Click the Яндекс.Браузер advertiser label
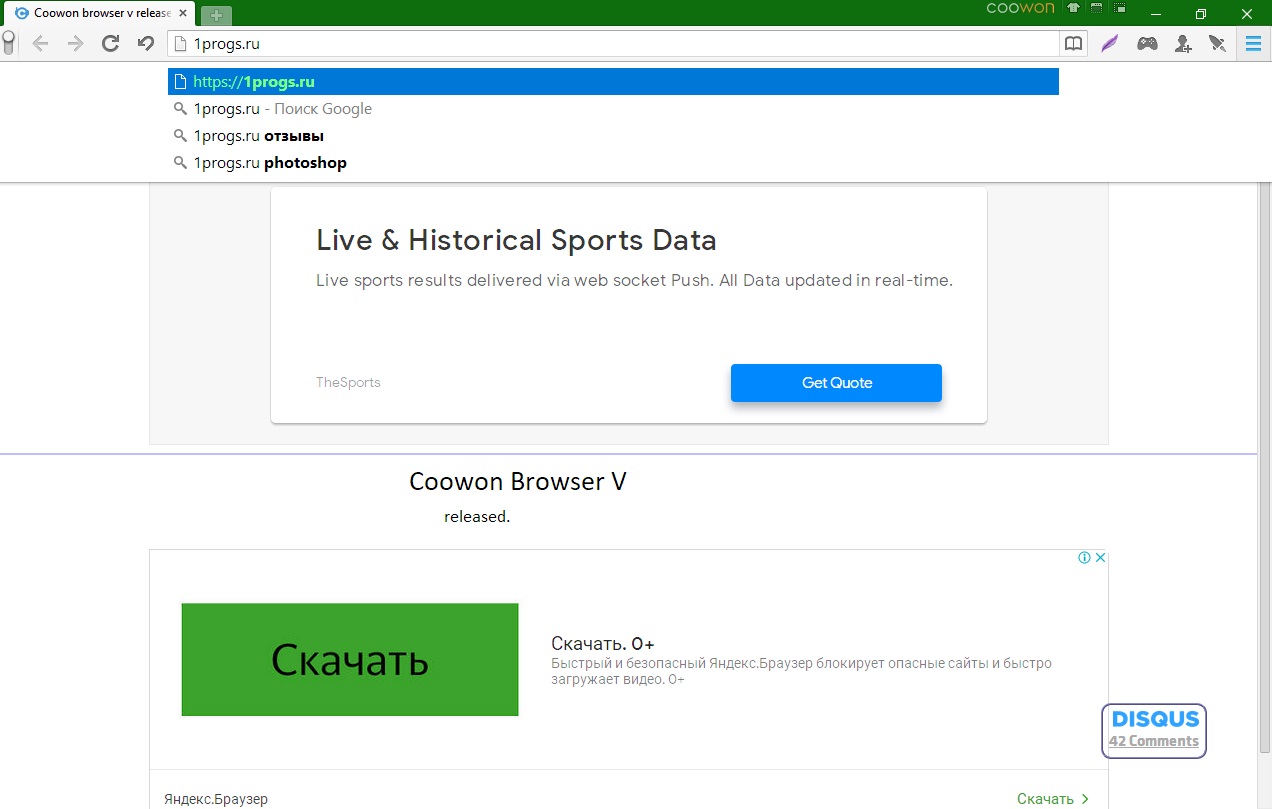This screenshot has height=809, width=1272. [x=216, y=799]
